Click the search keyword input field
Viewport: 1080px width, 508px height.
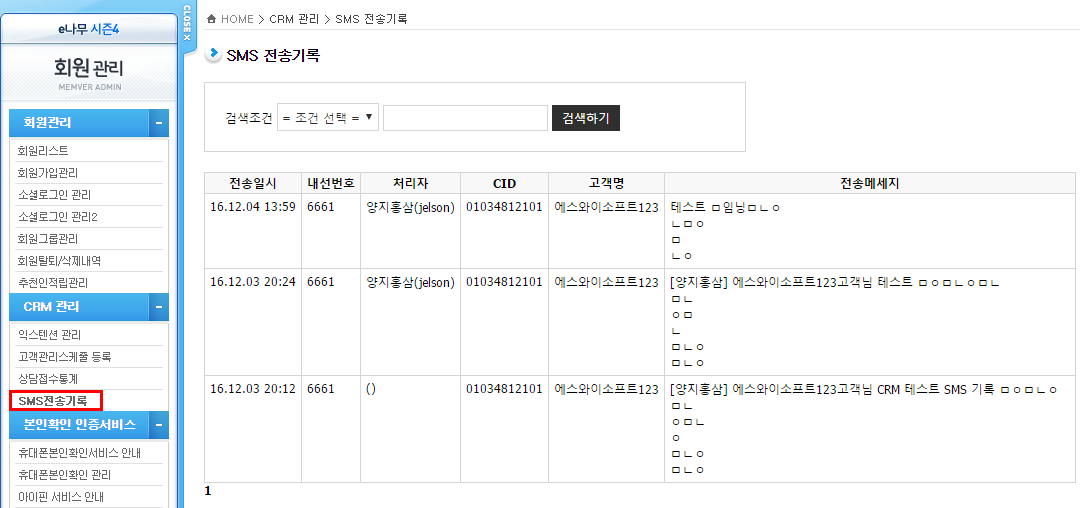pyautogui.click(x=464, y=118)
